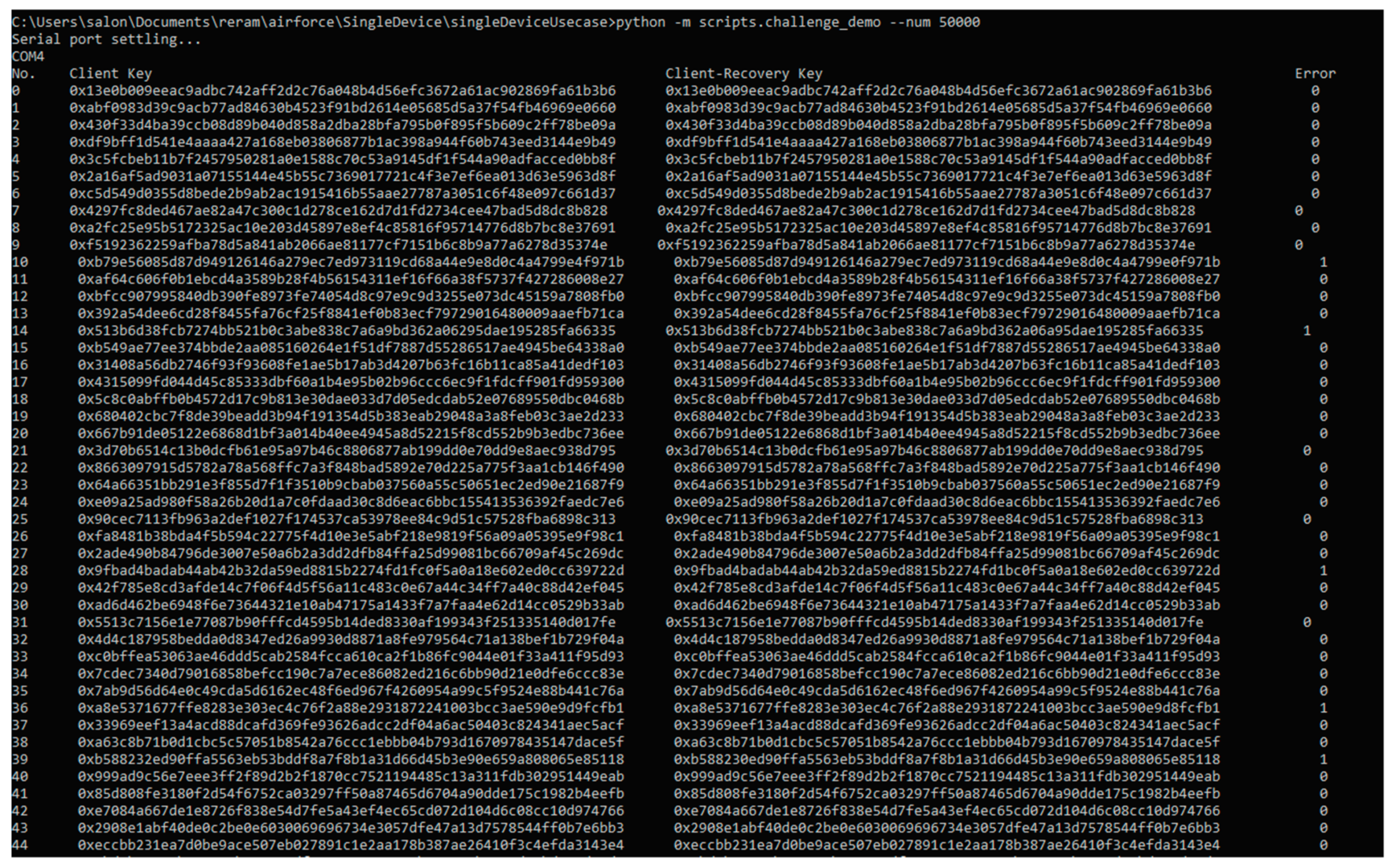Click client key starting 0xeccbb231 in row 44
The width and height of the screenshot is (1396, 868).
click(350, 845)
